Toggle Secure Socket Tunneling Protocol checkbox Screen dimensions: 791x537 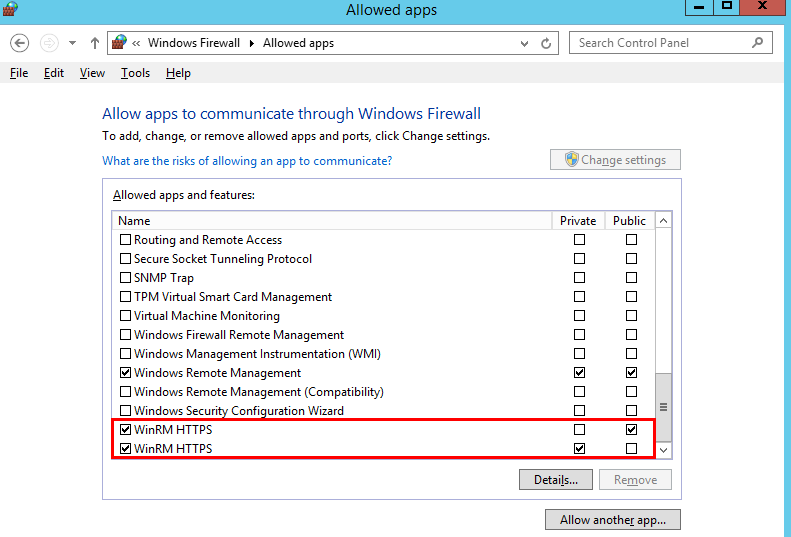pyautogui.click(x=125, y=259)
